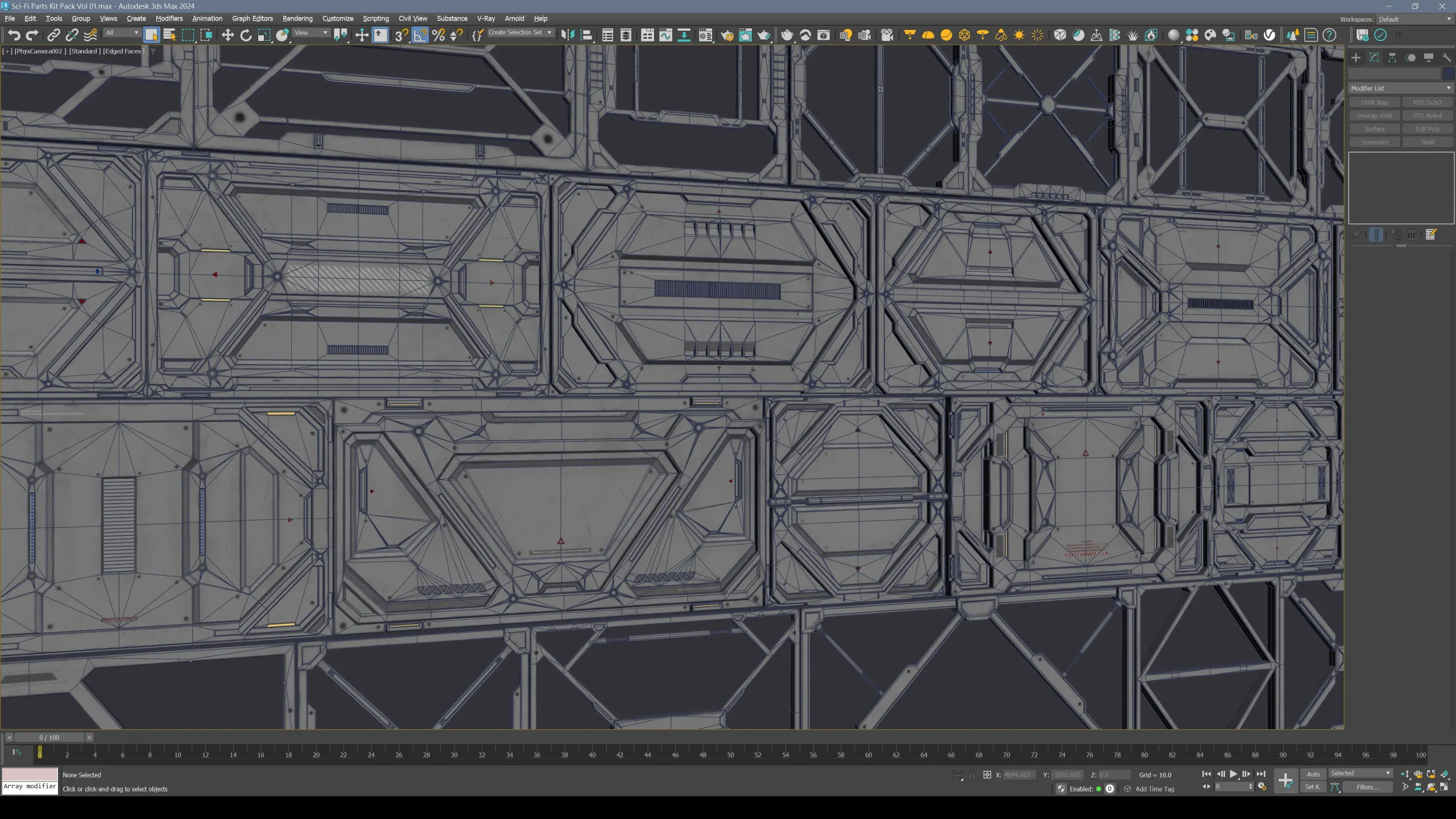The height and width of the screenshot is (819, 1456).
Task: Expand the Modifier List dropdown
Action: [x=1448, y=88]
